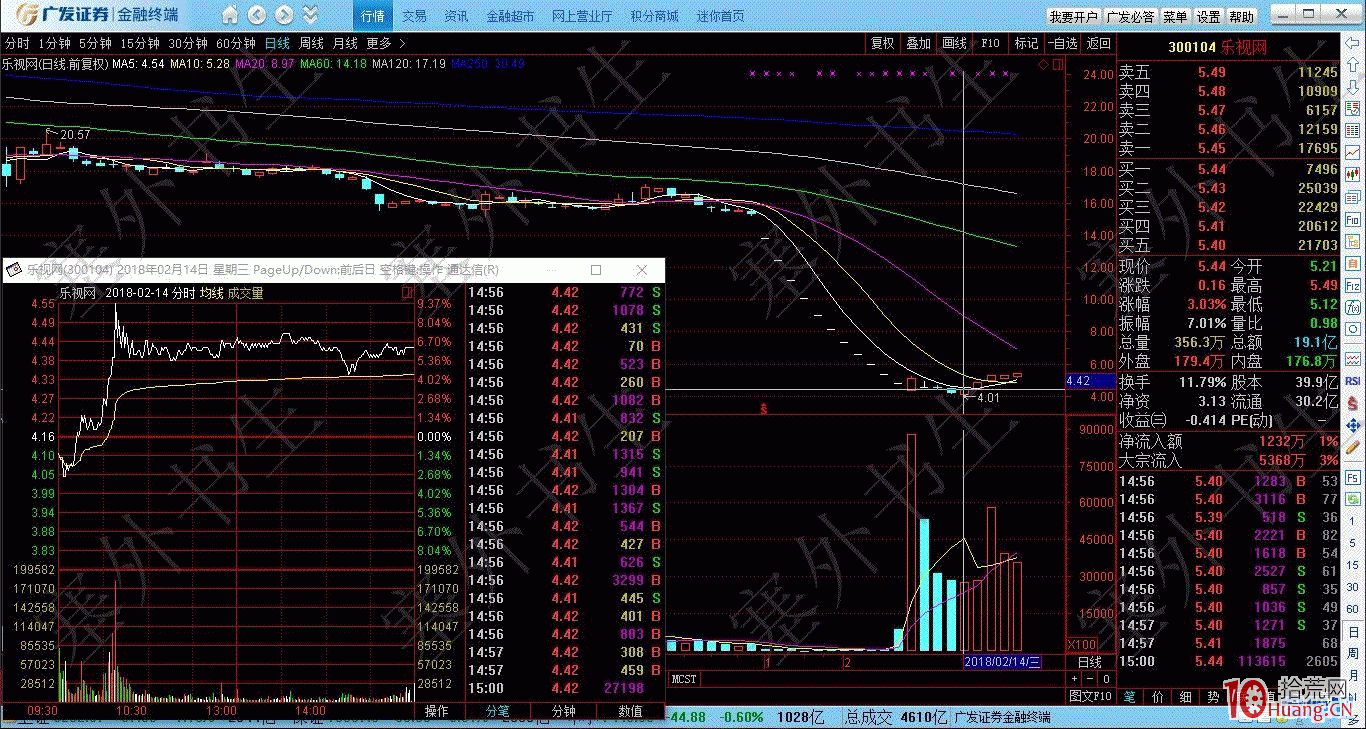Remove from watchlist via -自选
The height and width of the screenshot is (729, 1366).
click(1062, 44)
